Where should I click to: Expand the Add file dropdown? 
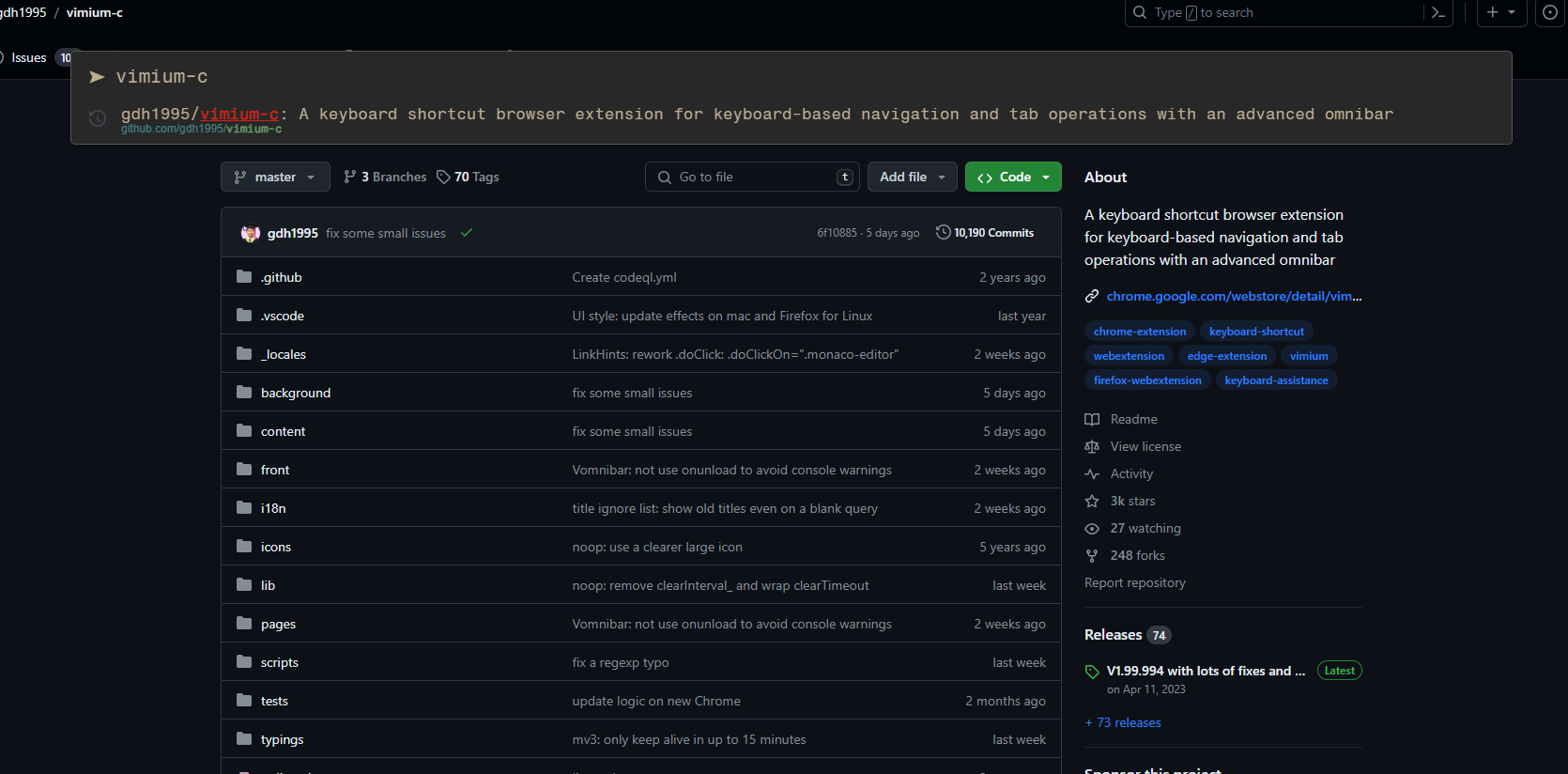(x=914, y=177)
